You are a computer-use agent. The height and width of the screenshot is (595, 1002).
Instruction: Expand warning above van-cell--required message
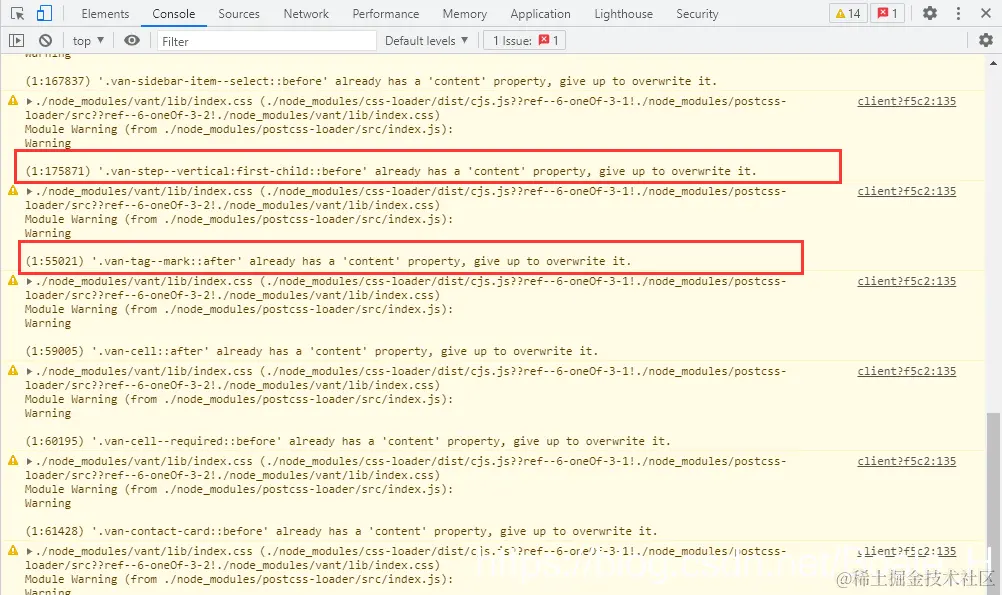pyautogui.click(x=29, y=371)
